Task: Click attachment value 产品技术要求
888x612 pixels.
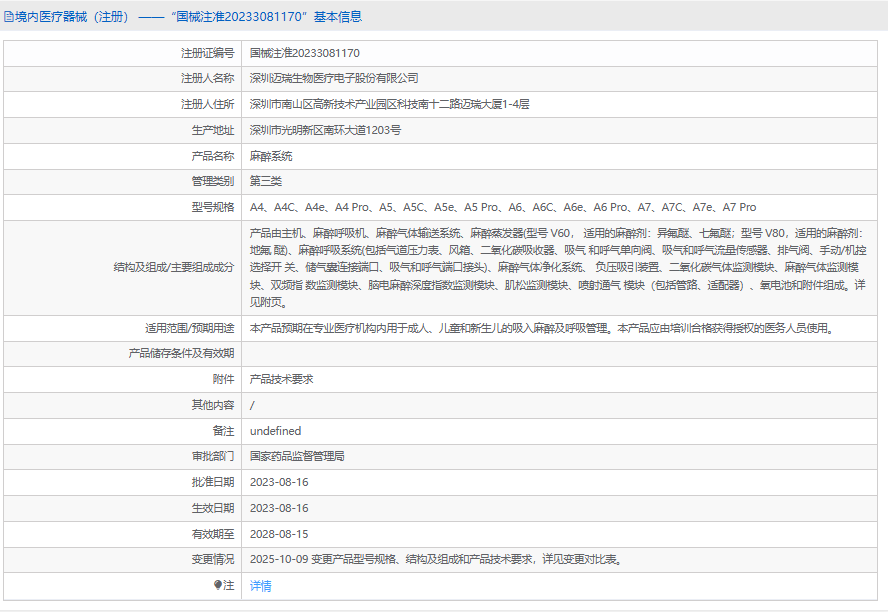Action: coord(281,379)
